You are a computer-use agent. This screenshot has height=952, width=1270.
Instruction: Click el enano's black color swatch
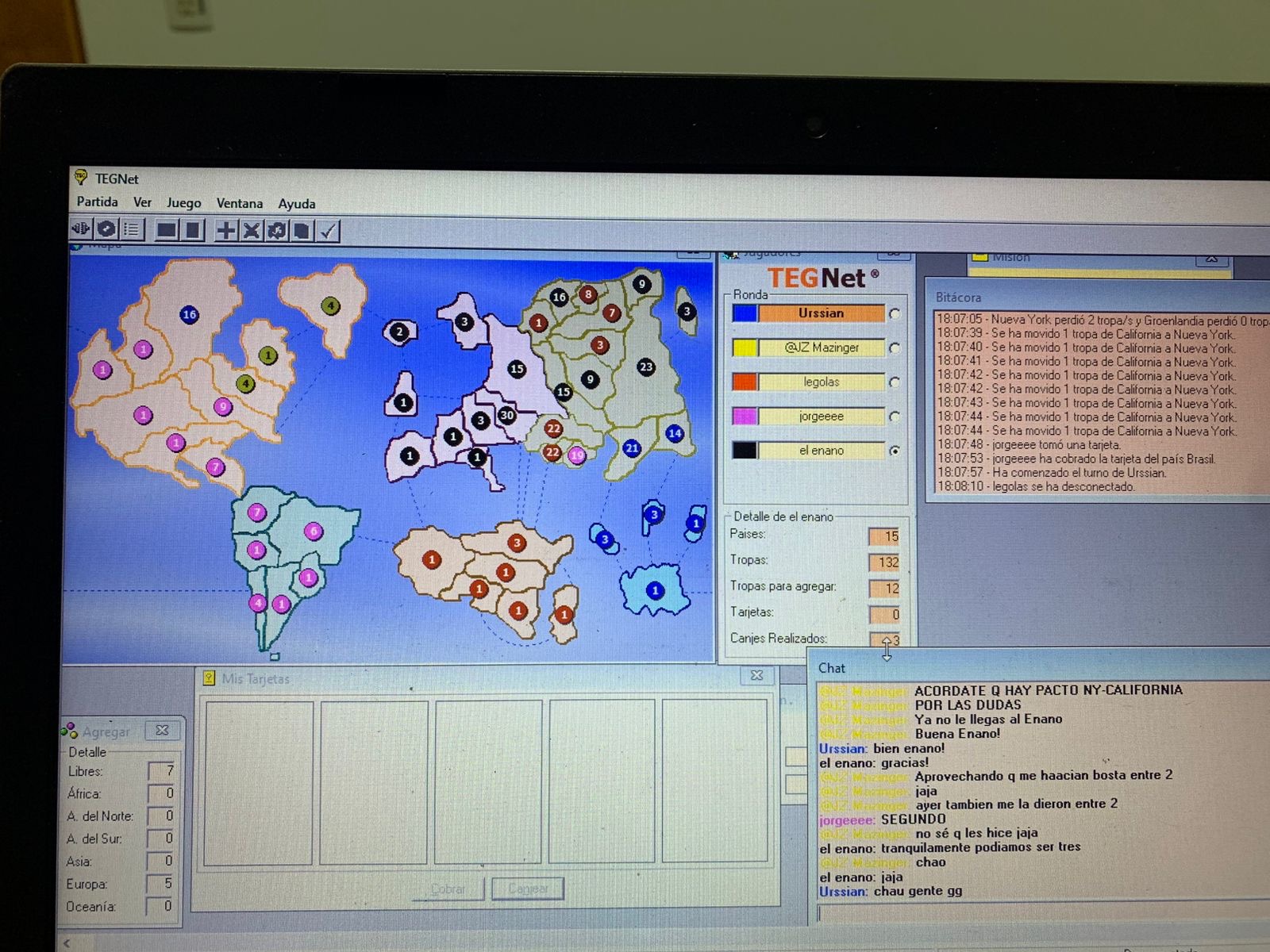(745, 450)
